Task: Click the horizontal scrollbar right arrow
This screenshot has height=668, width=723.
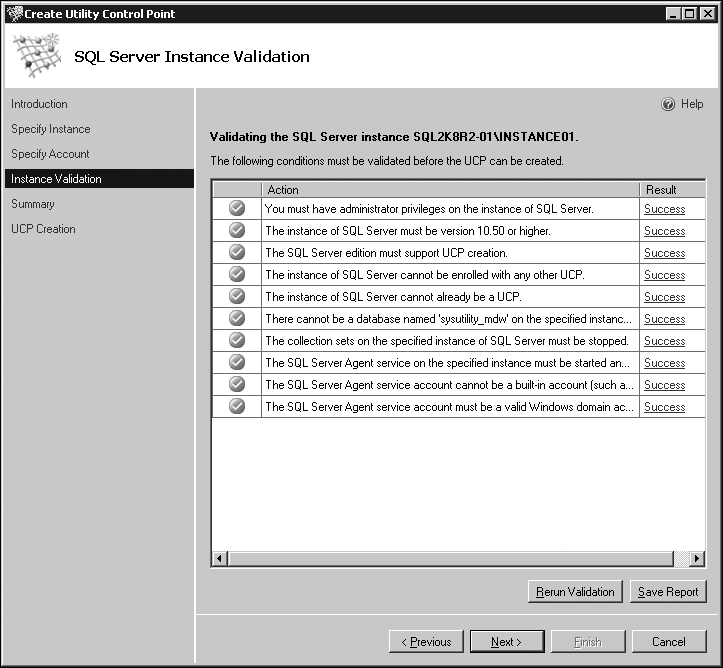Action: coord(697,558)
